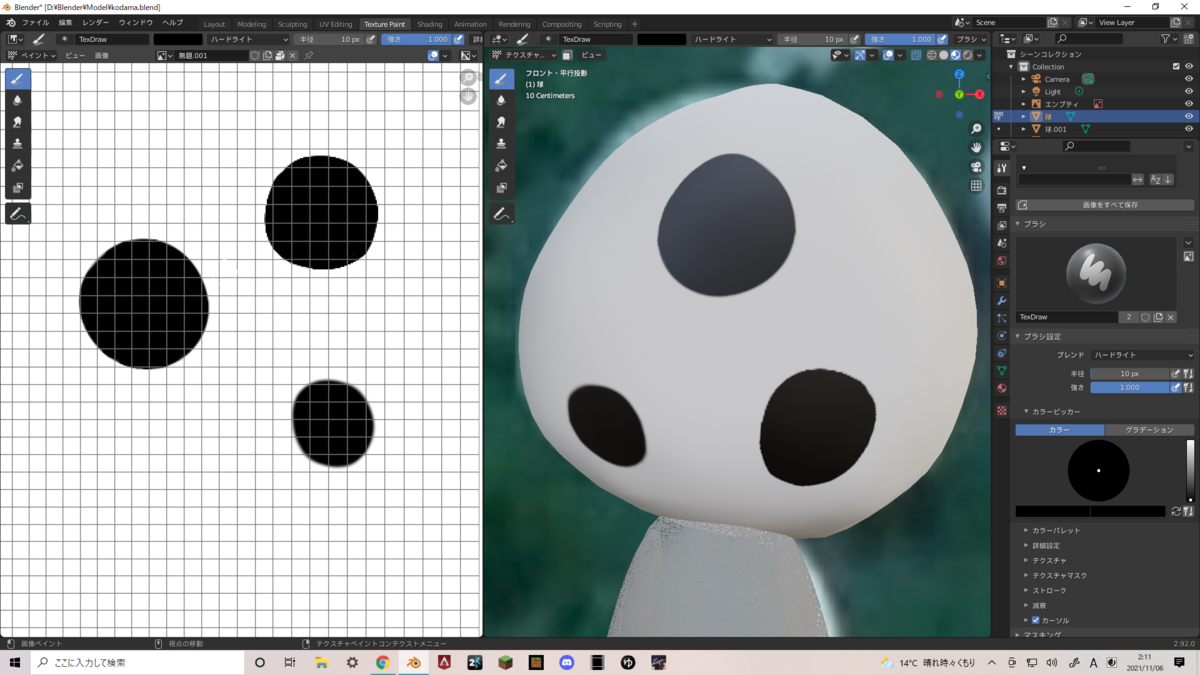
Task: Open the ビュー menu in image editor
Action: pos(75,56)
